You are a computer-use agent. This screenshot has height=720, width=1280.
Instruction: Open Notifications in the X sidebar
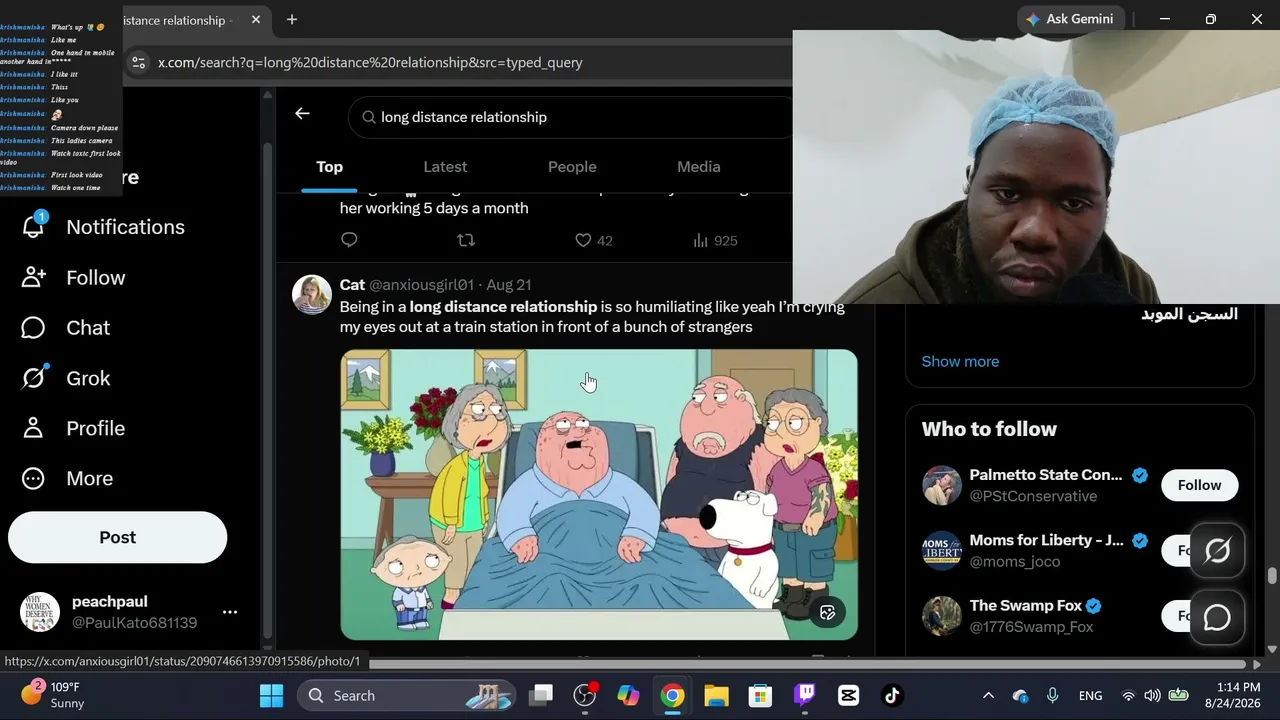tap(103, 227)
